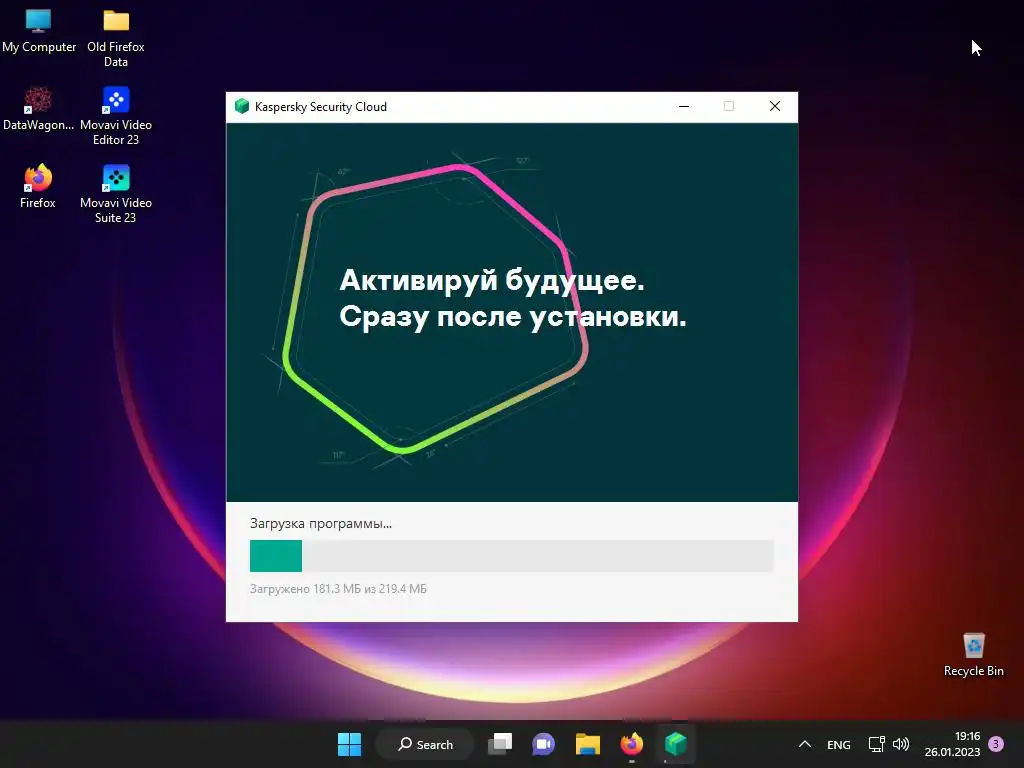Click the download progress bar
The width and height of the screenshot is (1024, 768).
click(x=511, y=556)
